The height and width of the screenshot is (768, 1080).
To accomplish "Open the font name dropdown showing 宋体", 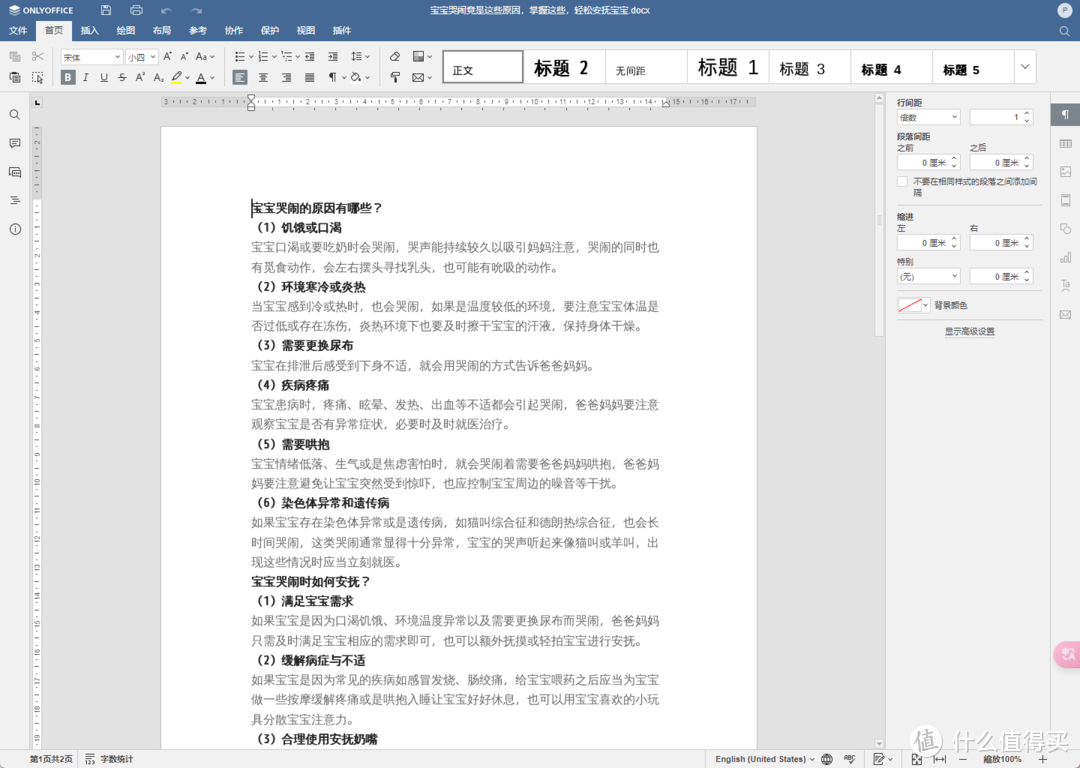I will point(90,57).
